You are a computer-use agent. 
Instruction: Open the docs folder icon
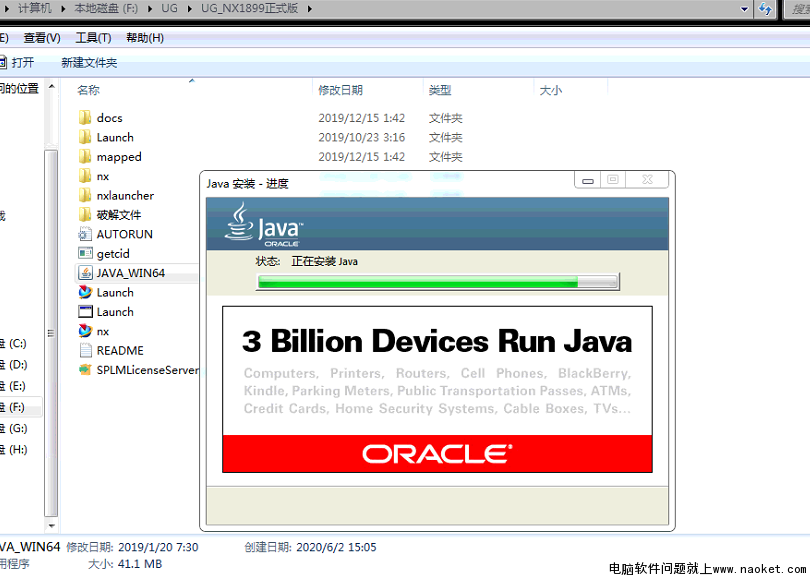point(85,118)
